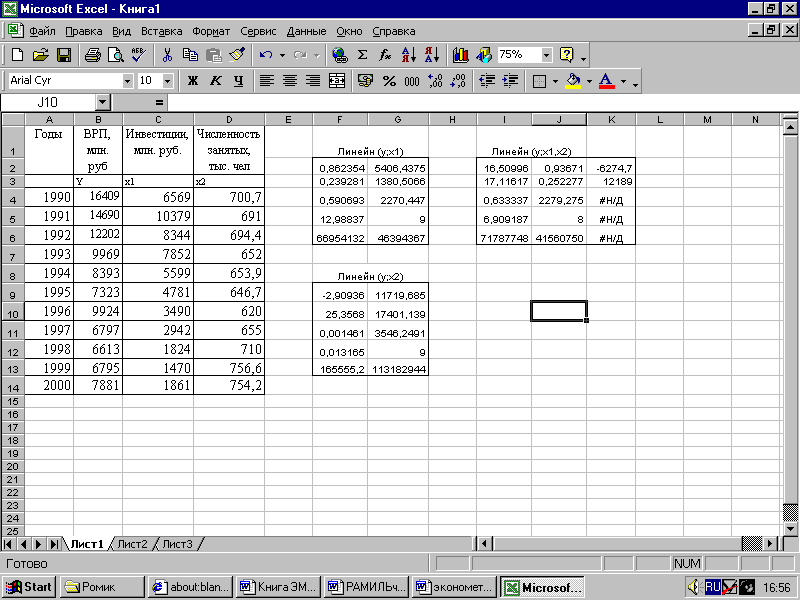Apply the thousands separator 000 style
Viewport: 800px width, 600px height.
click(412, 81)
